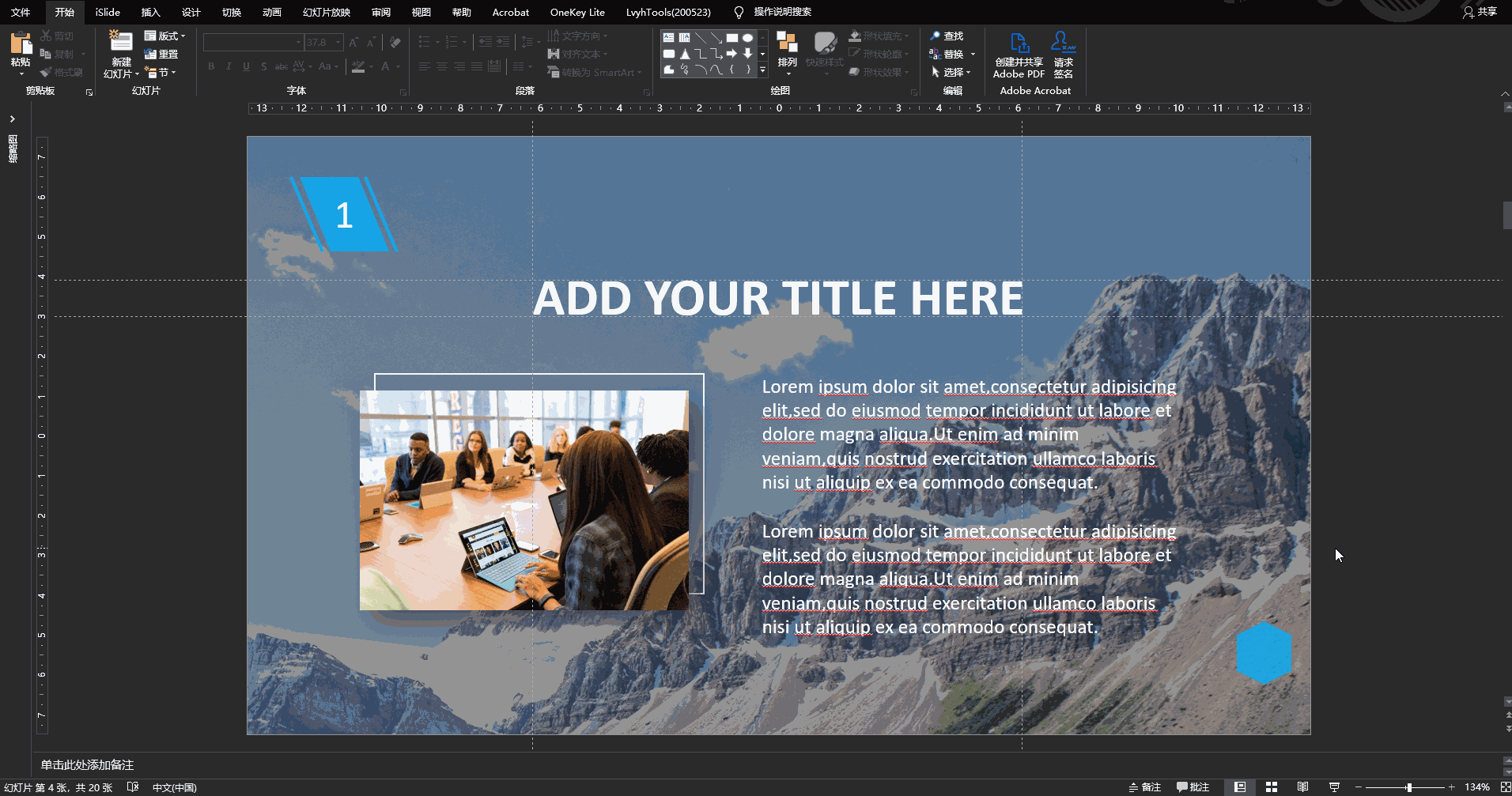
Task: Click the 134% zoom level
Action: pyautogui.click(x=1477, y=787)
